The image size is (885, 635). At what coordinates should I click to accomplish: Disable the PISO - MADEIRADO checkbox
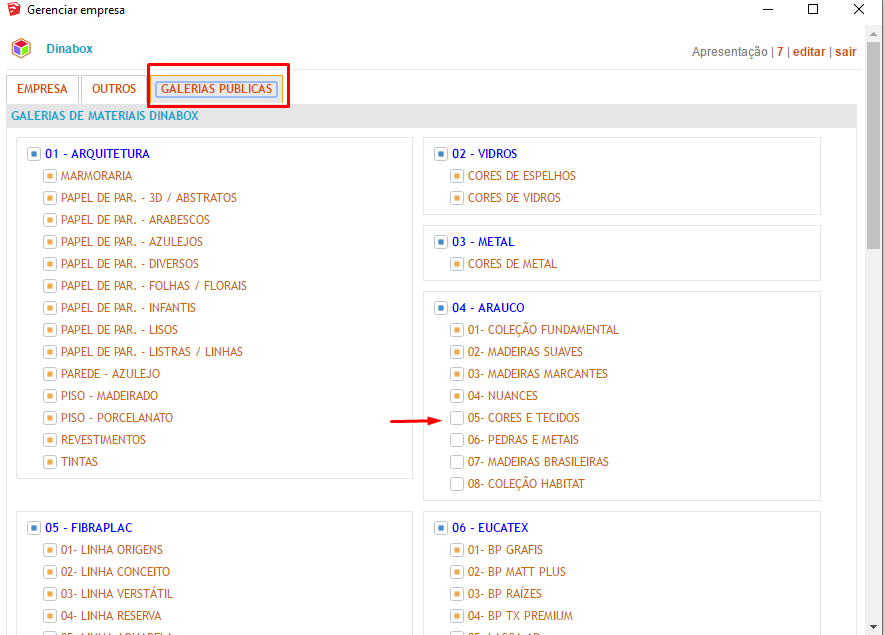point(50,396)
